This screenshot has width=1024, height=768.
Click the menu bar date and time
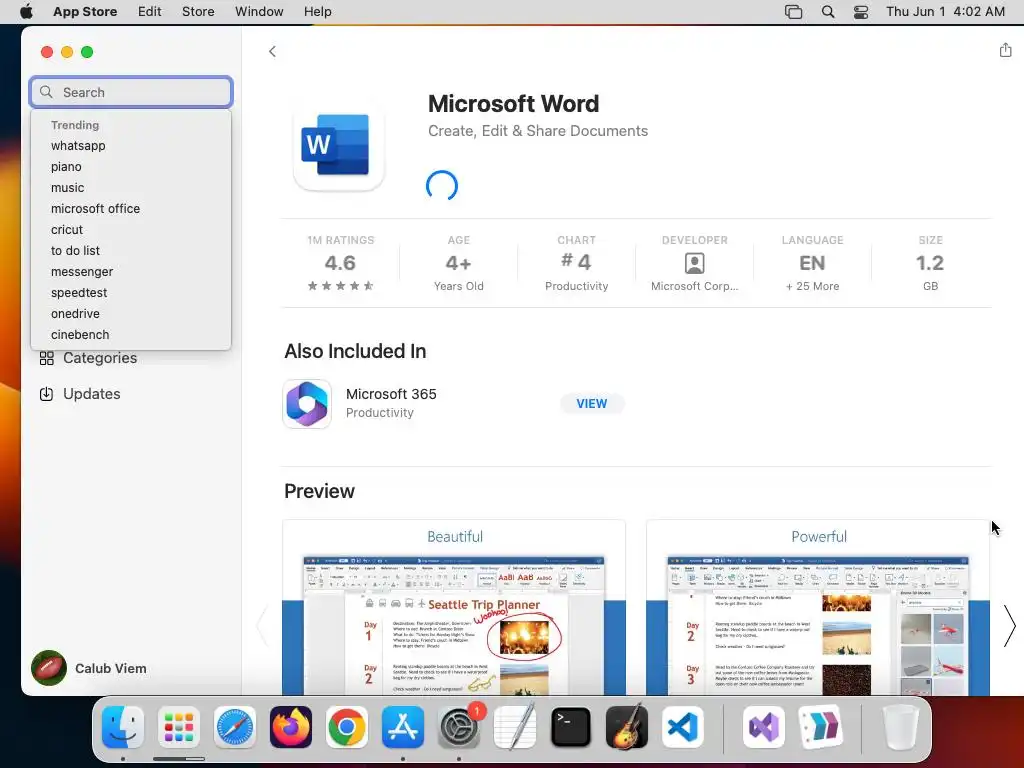pyautogui.click(x=945, y=12)
